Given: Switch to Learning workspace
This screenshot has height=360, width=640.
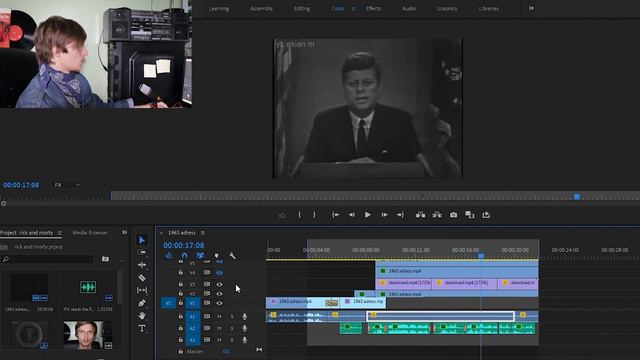Looking at the screenshot, I should (219, 9).
